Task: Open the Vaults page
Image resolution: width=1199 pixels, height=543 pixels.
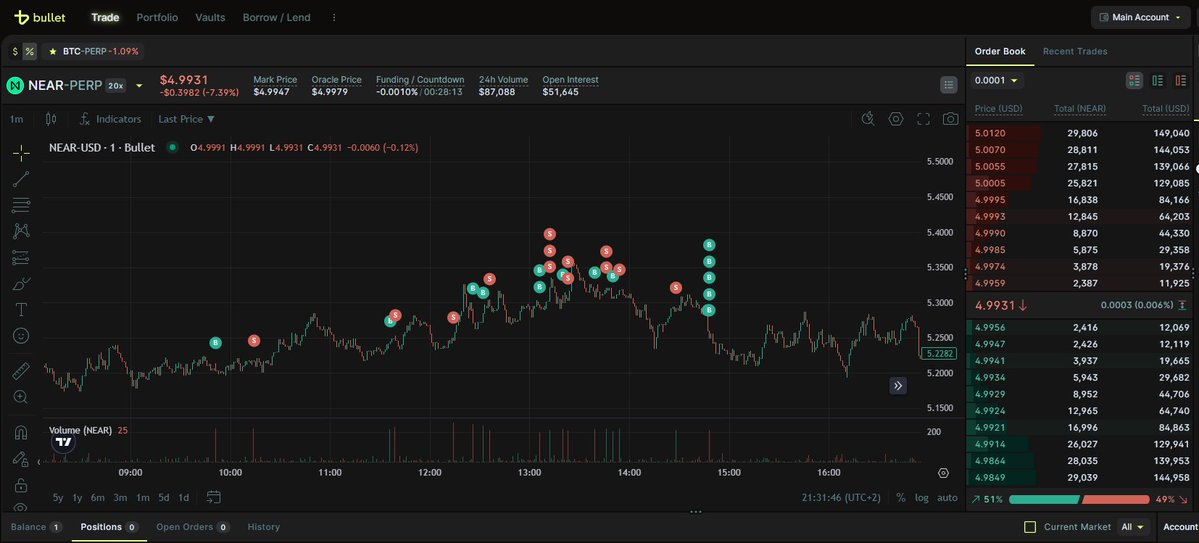Action: [210, 17]
